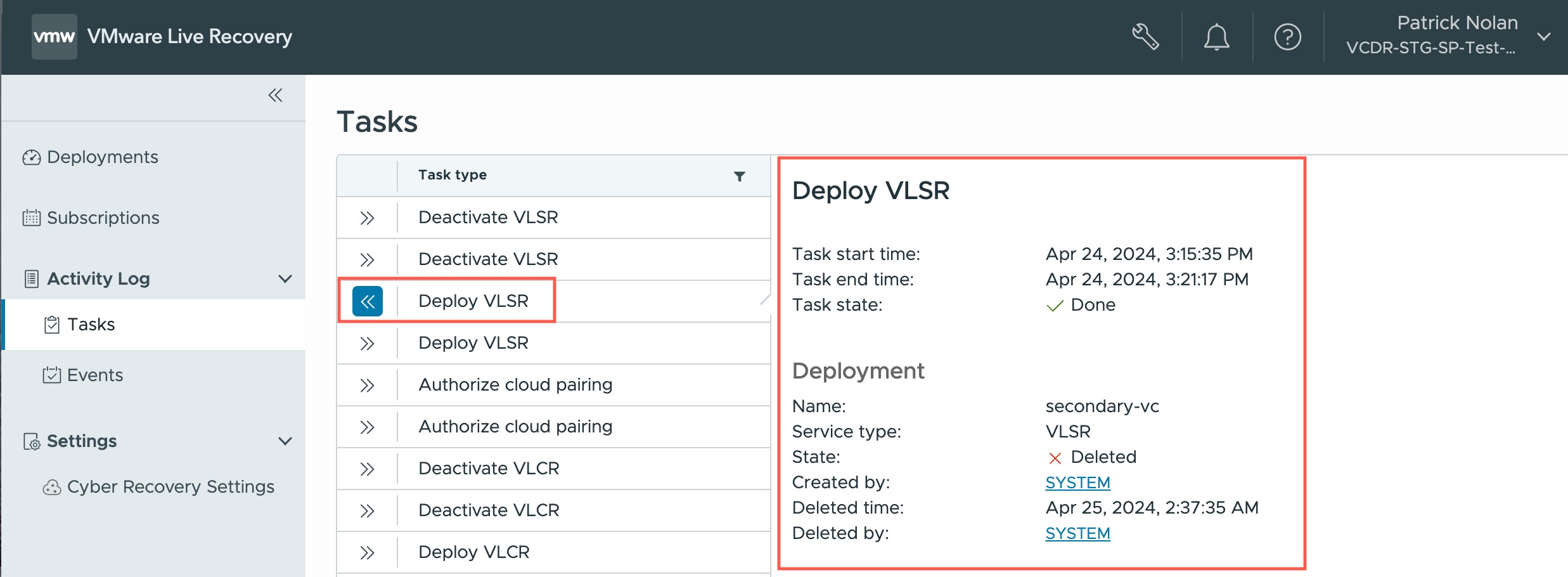The height and width of the screenshot is (577, 1568).
Task: Click the Task type column header
Action: (453, 174)
